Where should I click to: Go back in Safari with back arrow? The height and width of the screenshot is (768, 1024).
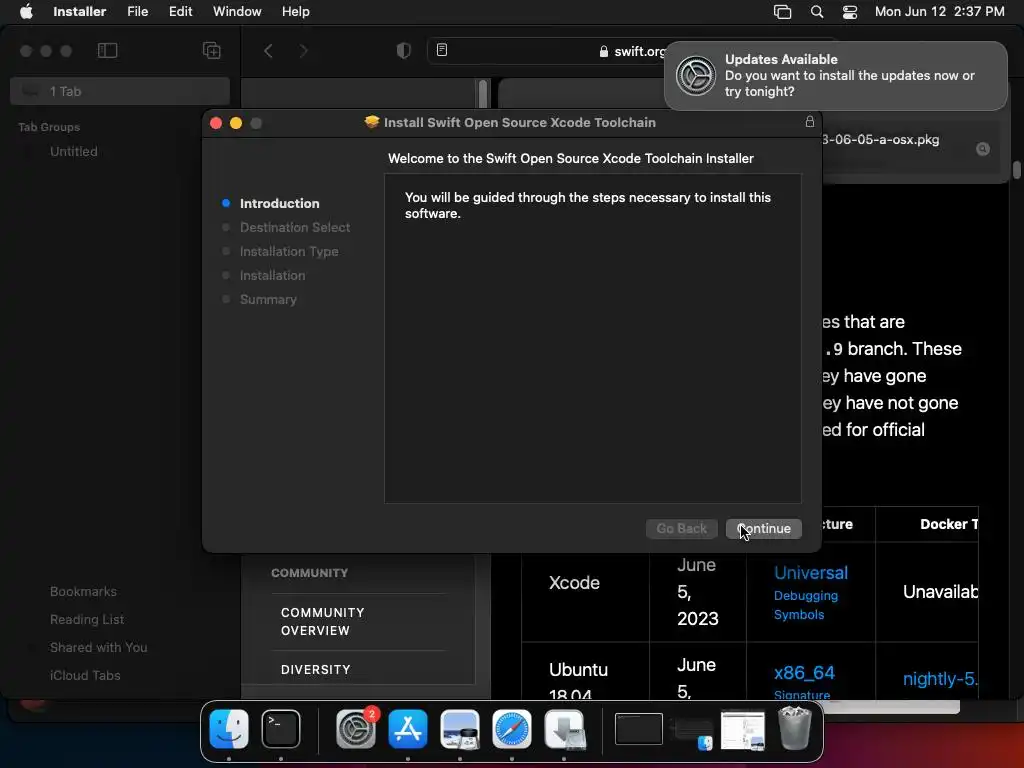pos(268,50)
